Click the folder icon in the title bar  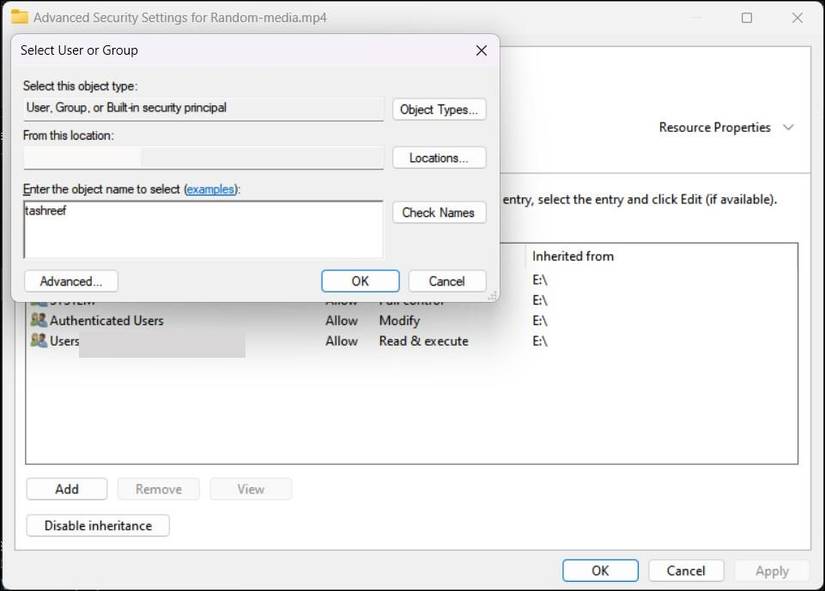19,17
